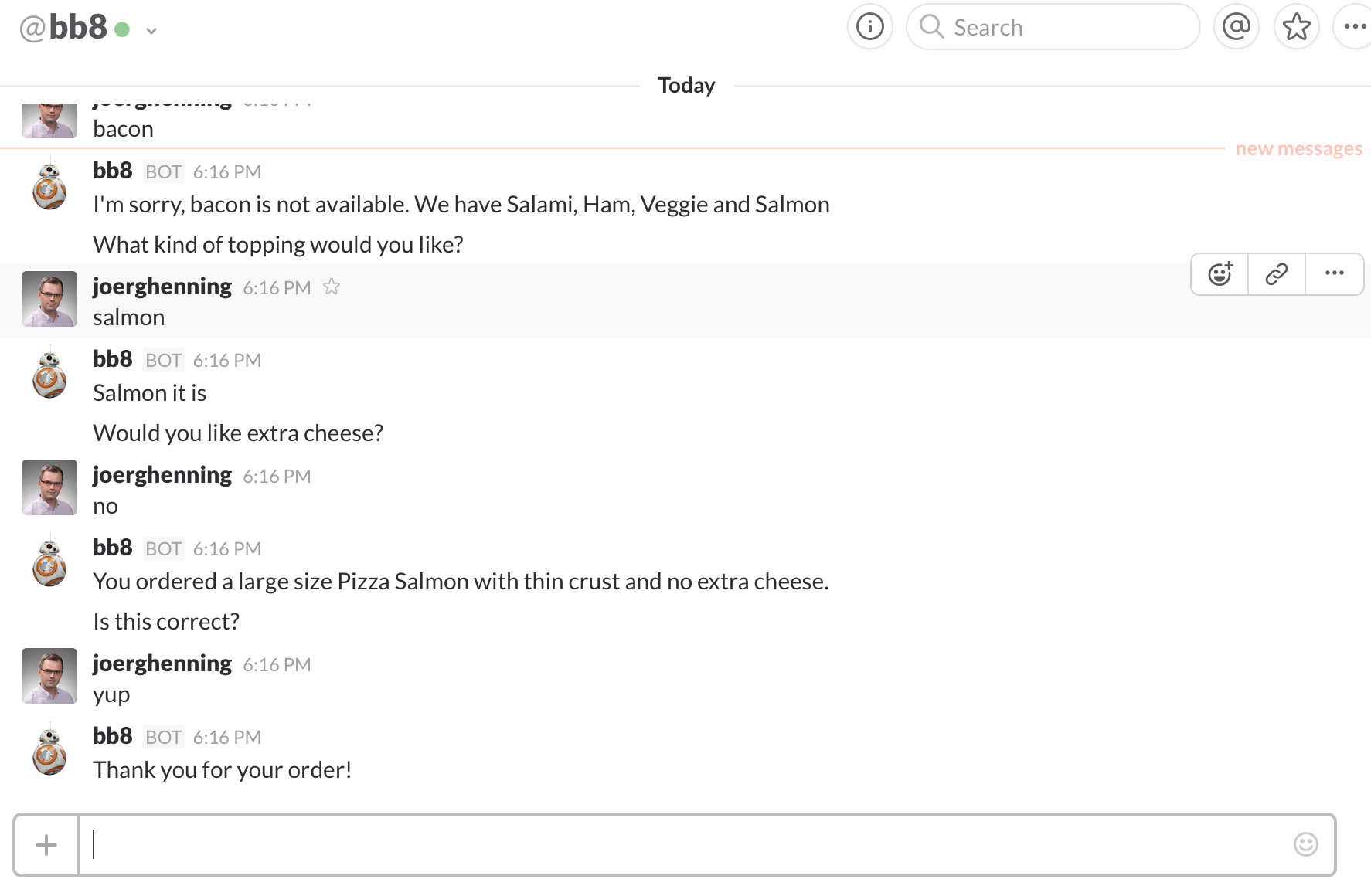Open joerghenning avatar on the salmon message
Viewport: 1371px width, 896px height.
click(x=49, y=299)
